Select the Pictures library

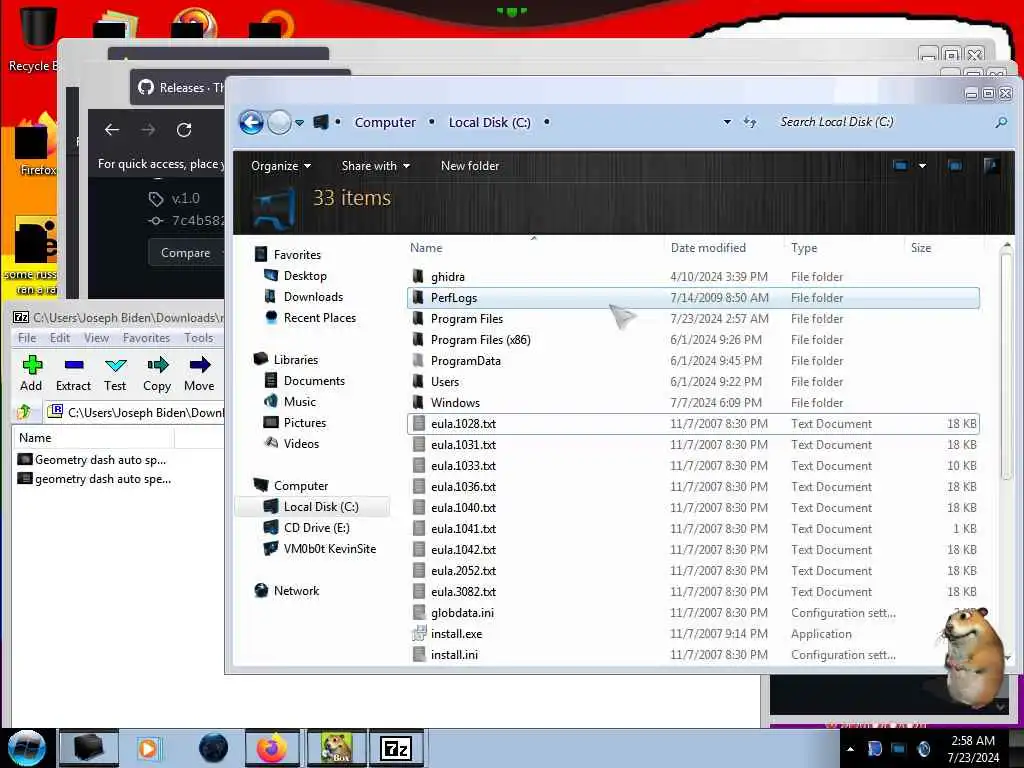(x=304, y=423)
